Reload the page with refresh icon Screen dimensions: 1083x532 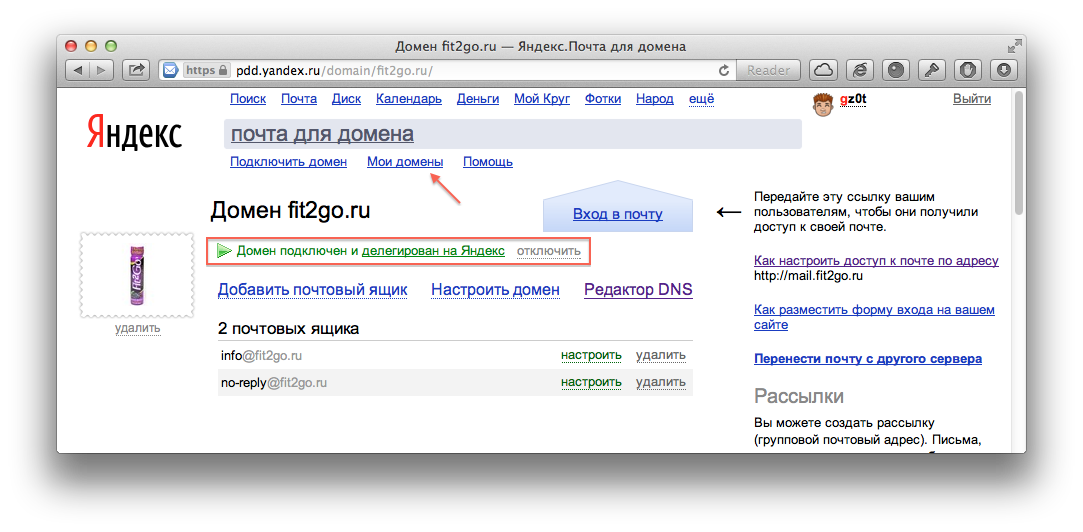[724, 70]
